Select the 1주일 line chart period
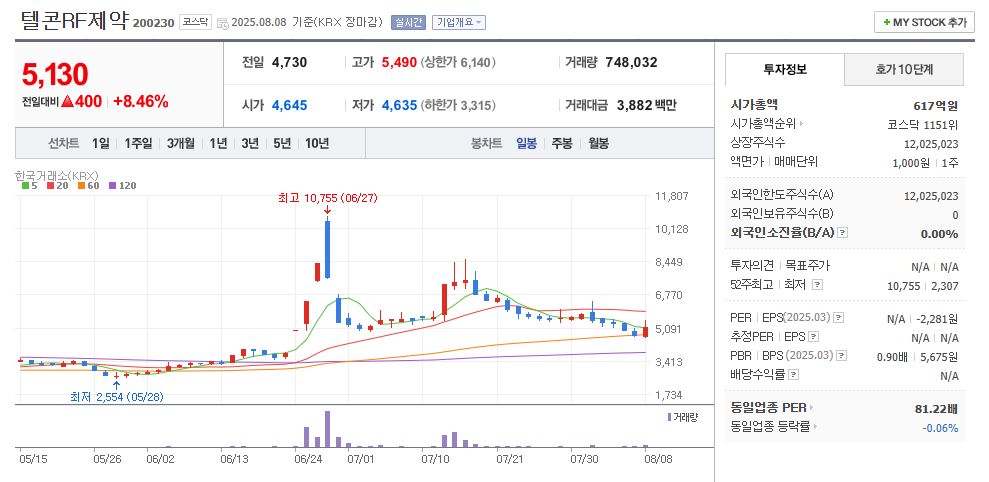This screenshot has height=482, width=989. pyautogui.click(x=138, y=143)
